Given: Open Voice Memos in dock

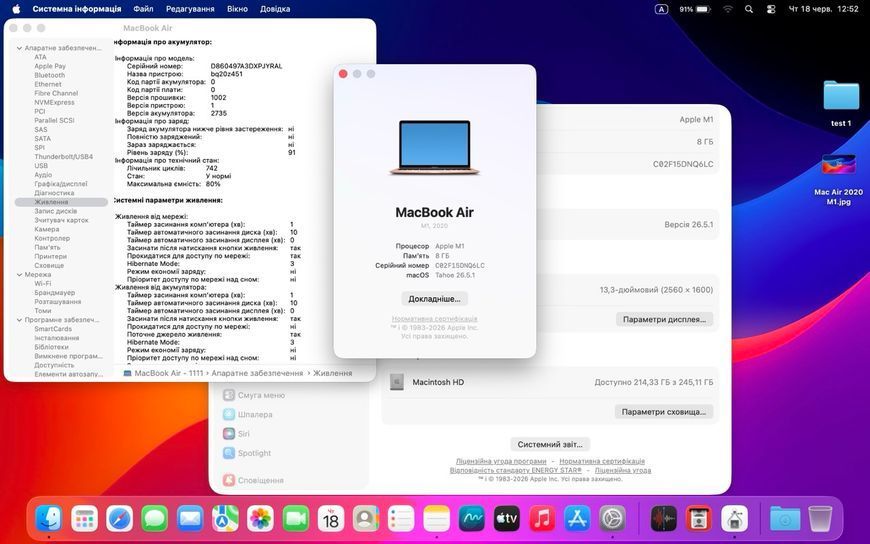Looking at the screenshot, I should pos(664,520).
